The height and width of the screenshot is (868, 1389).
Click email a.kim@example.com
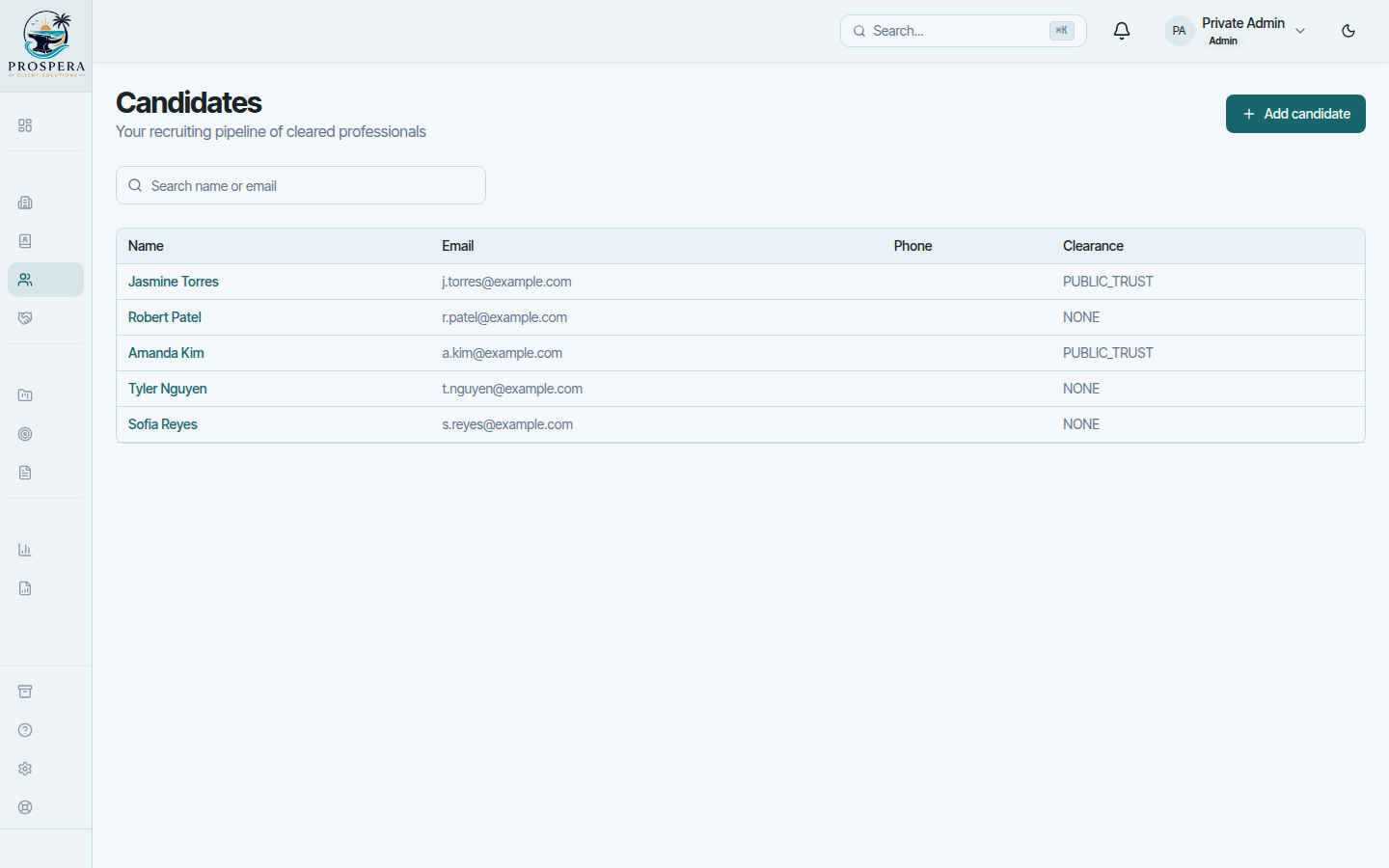pos(503,353)
